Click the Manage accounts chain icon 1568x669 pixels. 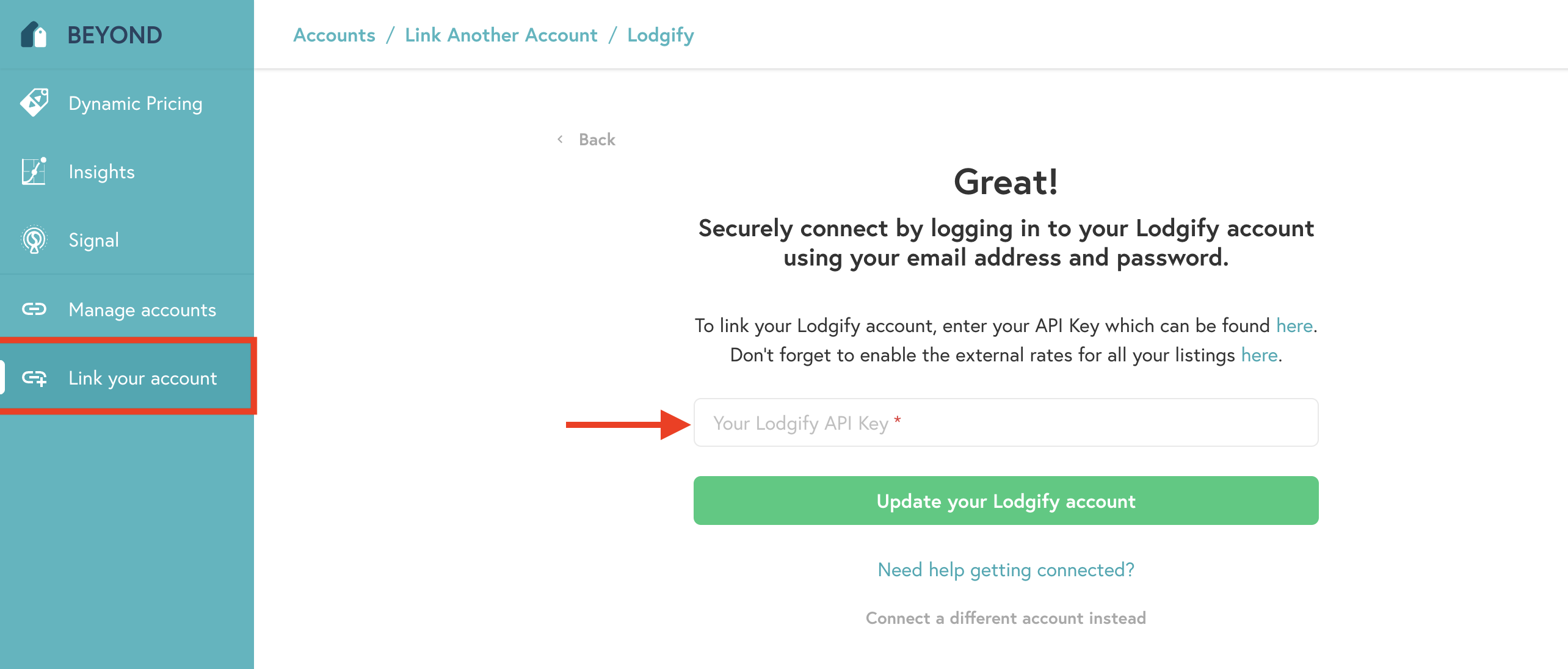[x=34, y=309]
